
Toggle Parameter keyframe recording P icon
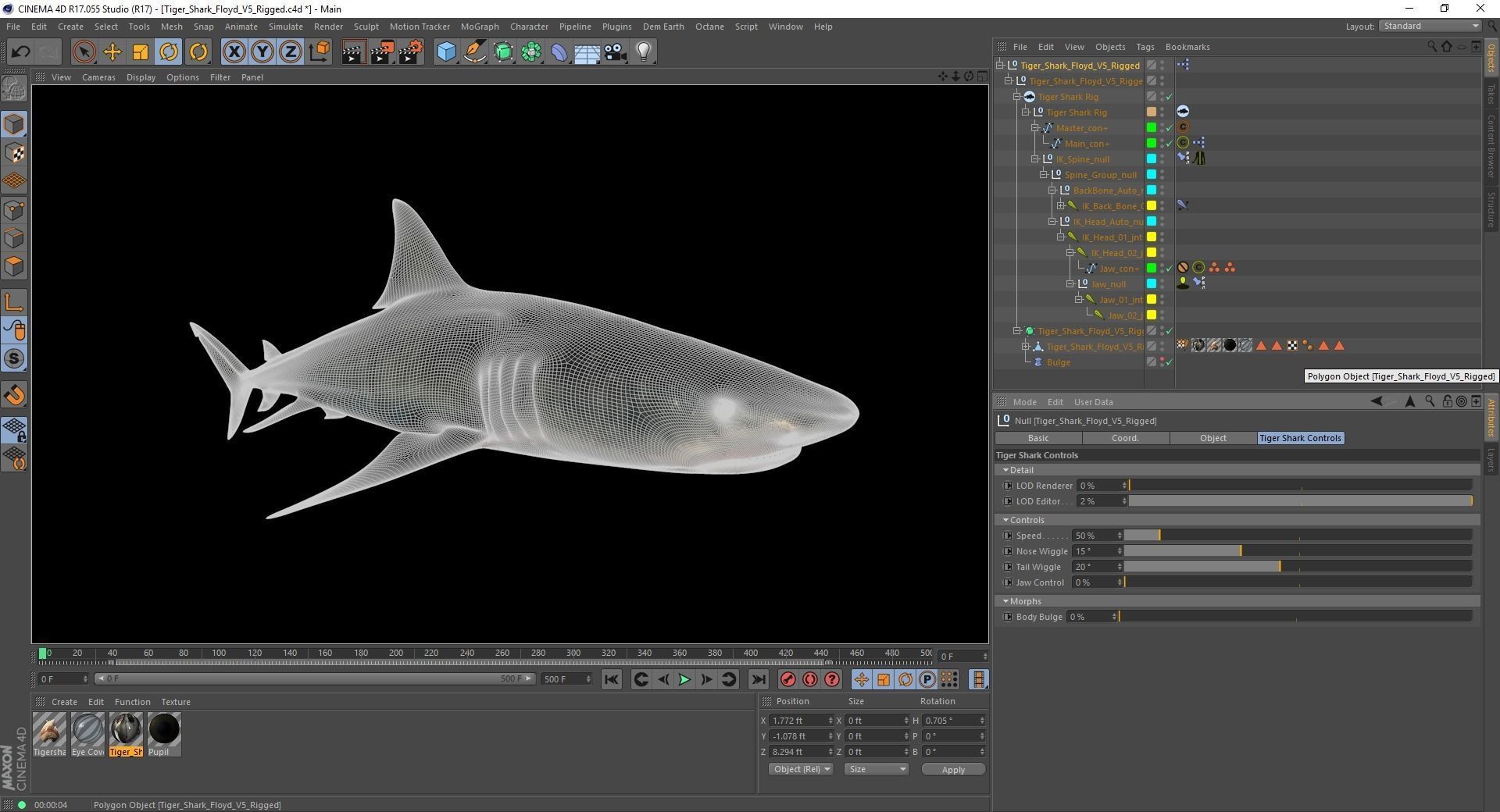[x=927, y=679]
